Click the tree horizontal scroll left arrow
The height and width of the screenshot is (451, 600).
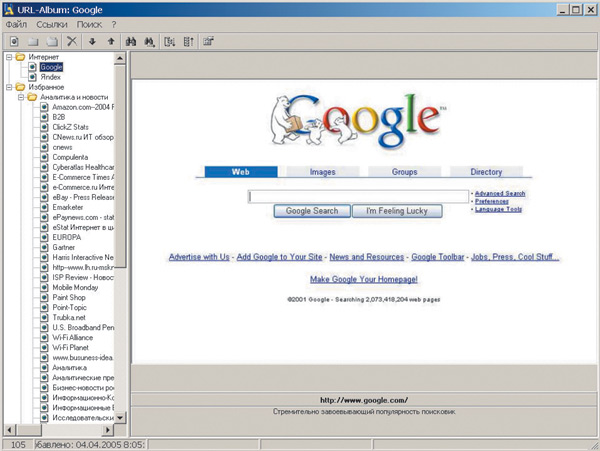(x=10, y=430)
